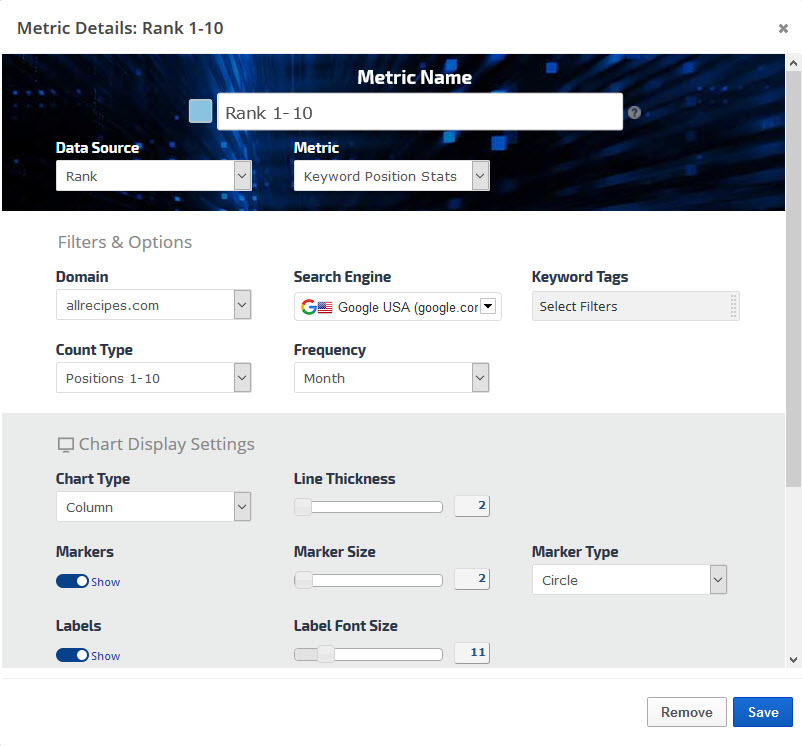Expand the Count Type dropdown

[153, 378]
